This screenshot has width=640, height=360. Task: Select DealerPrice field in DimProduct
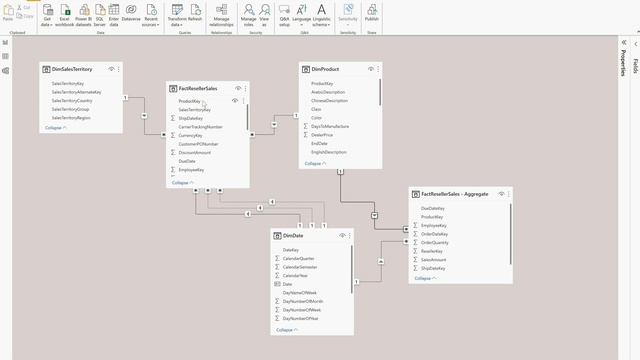pyautogui.click(x=322, y=135)
